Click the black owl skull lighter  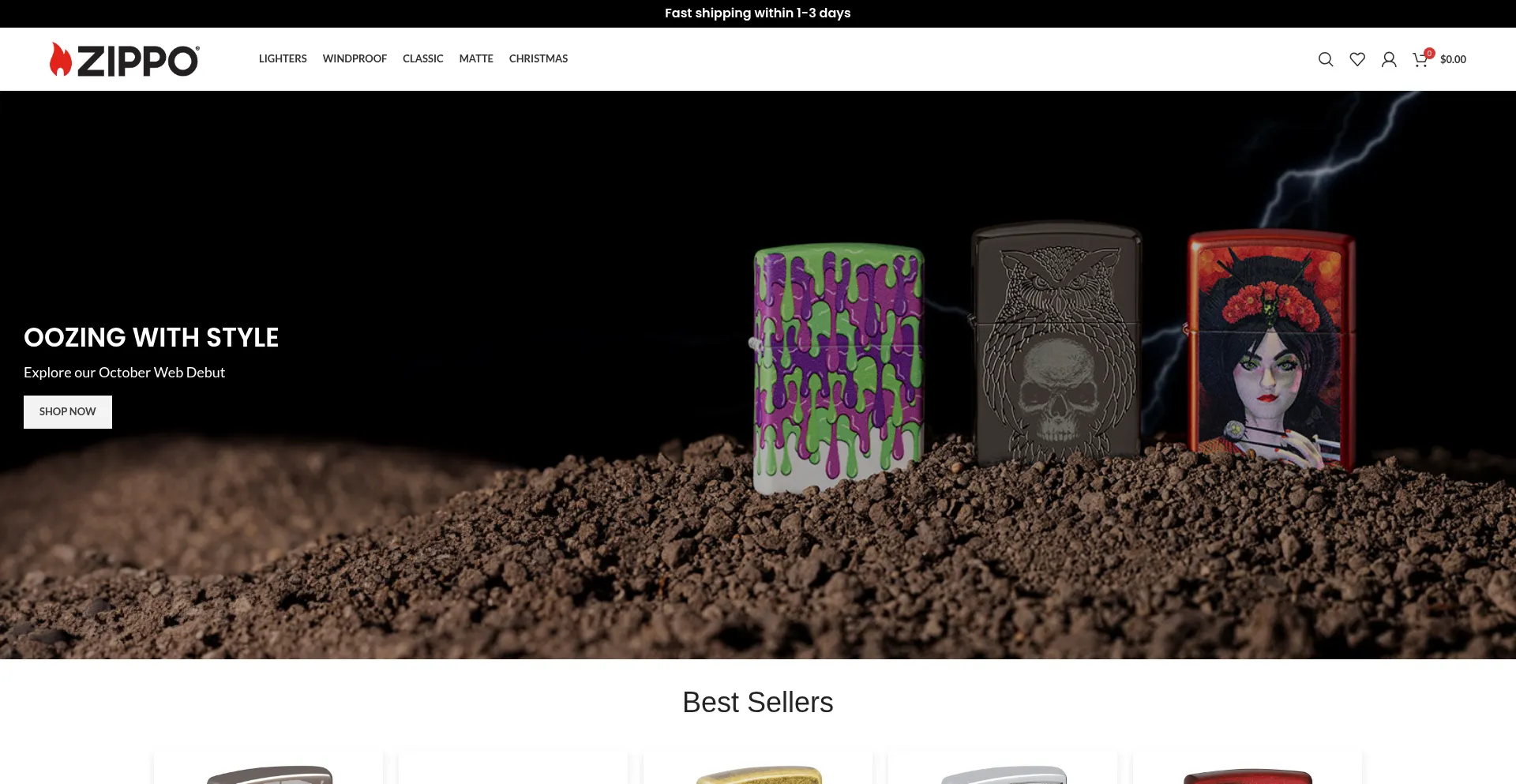coord(1056,343)
